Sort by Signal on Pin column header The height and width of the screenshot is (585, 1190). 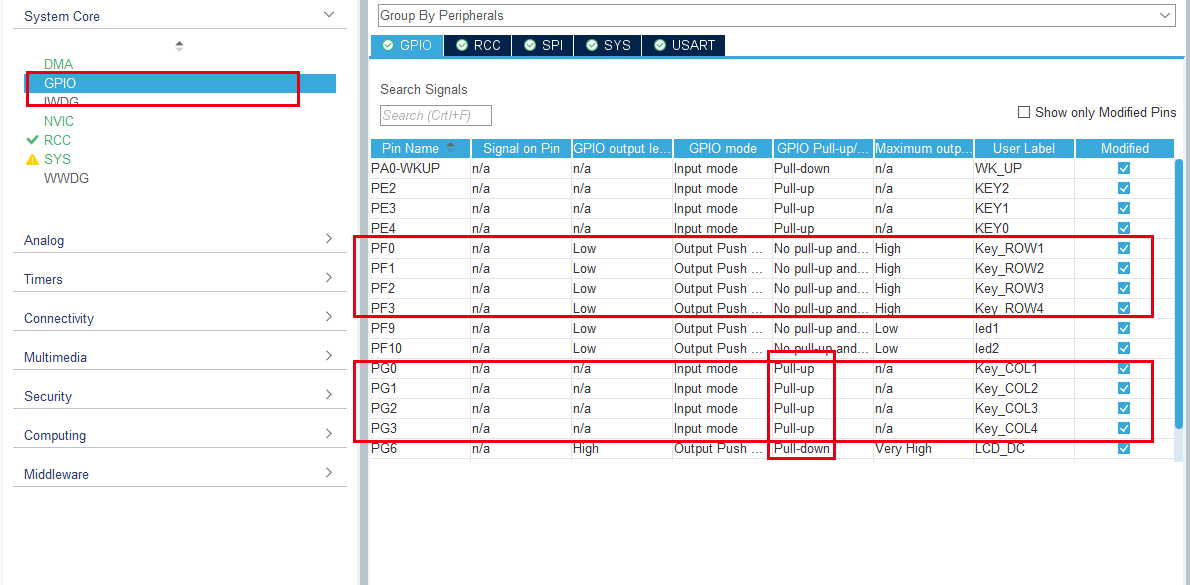521,148
